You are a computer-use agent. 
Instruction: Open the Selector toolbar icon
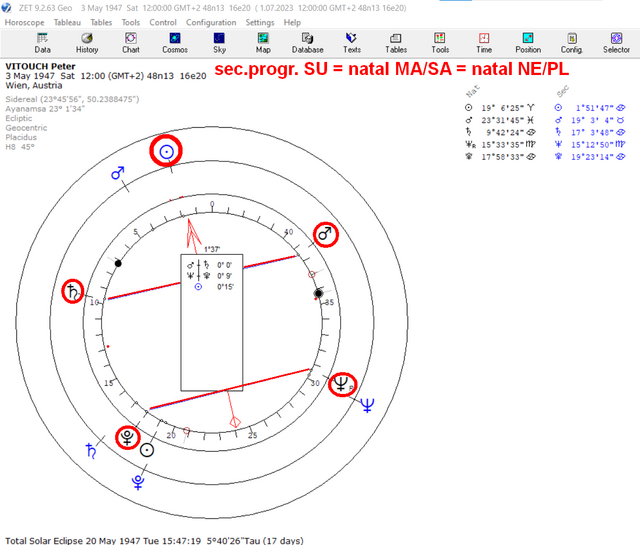[616, 43]
